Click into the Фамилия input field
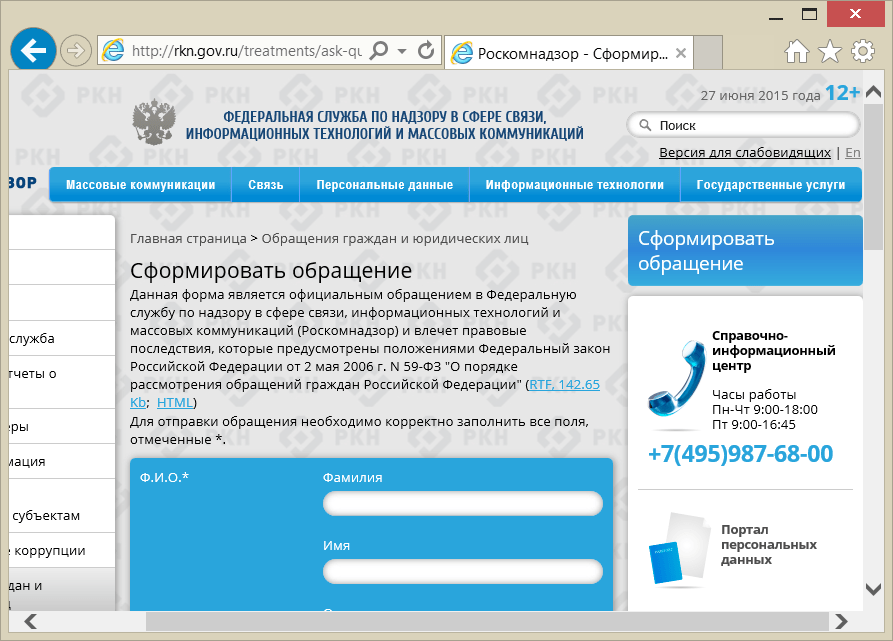 pos(462,503)
